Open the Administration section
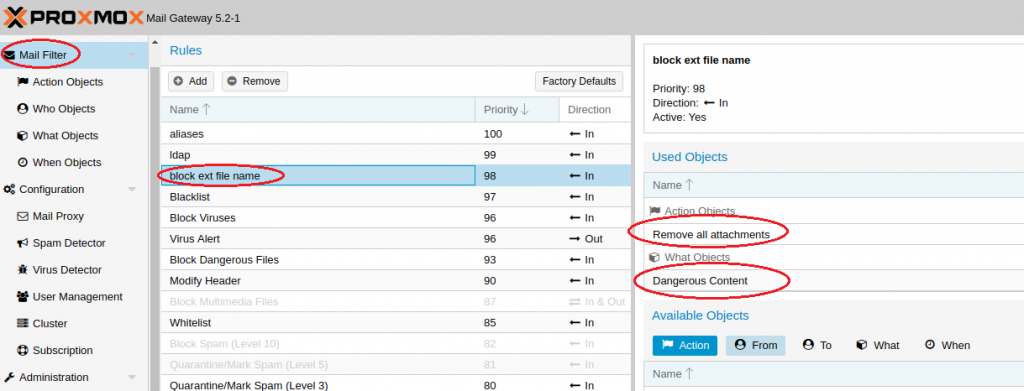This screenshot has width=1024, height=391. pos(54,377)
